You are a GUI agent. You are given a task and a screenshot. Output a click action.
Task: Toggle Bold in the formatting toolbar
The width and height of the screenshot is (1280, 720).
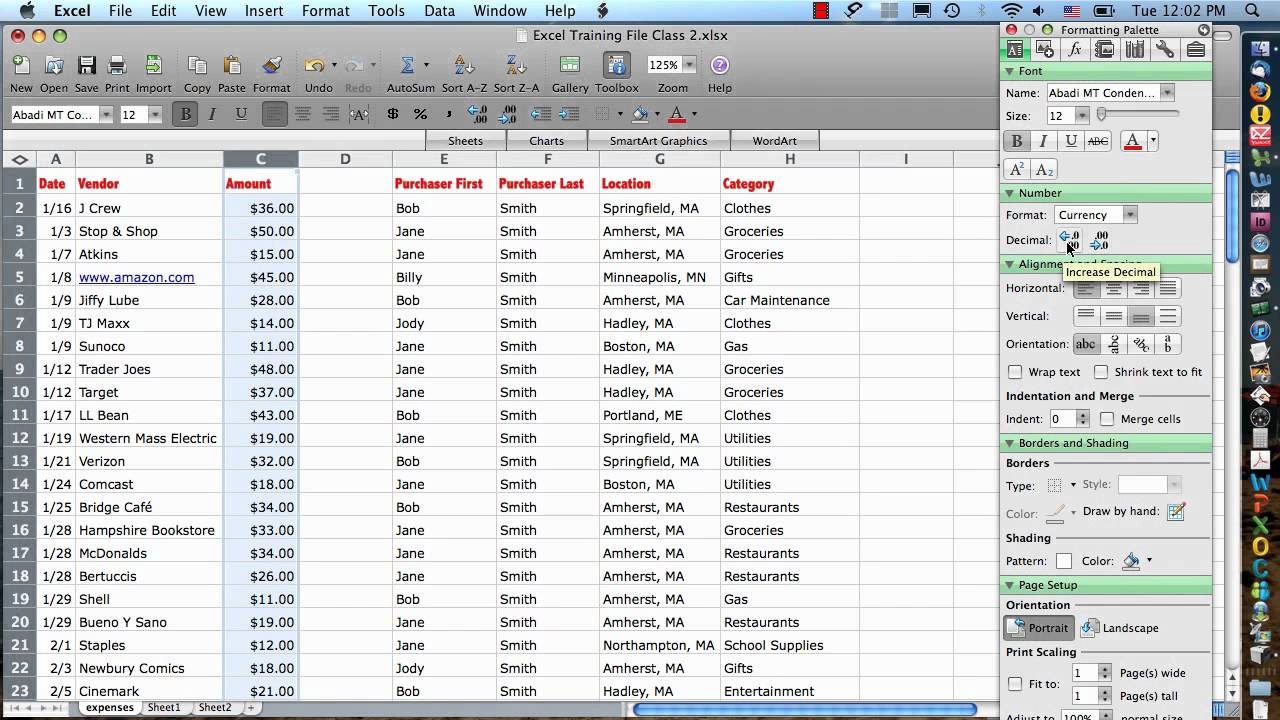point(185,114)
